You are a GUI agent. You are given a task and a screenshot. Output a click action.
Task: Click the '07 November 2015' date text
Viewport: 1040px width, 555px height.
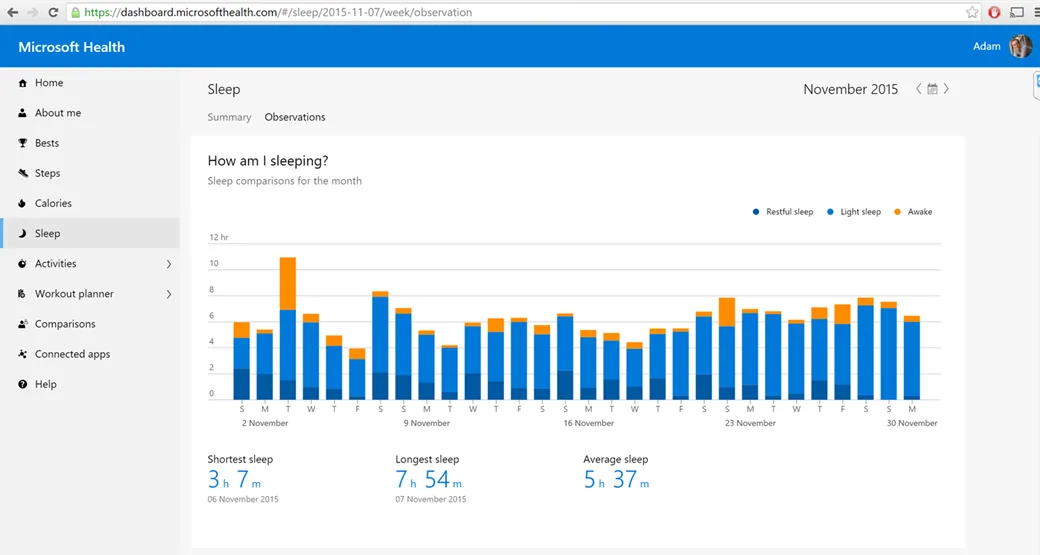(430, 499)
